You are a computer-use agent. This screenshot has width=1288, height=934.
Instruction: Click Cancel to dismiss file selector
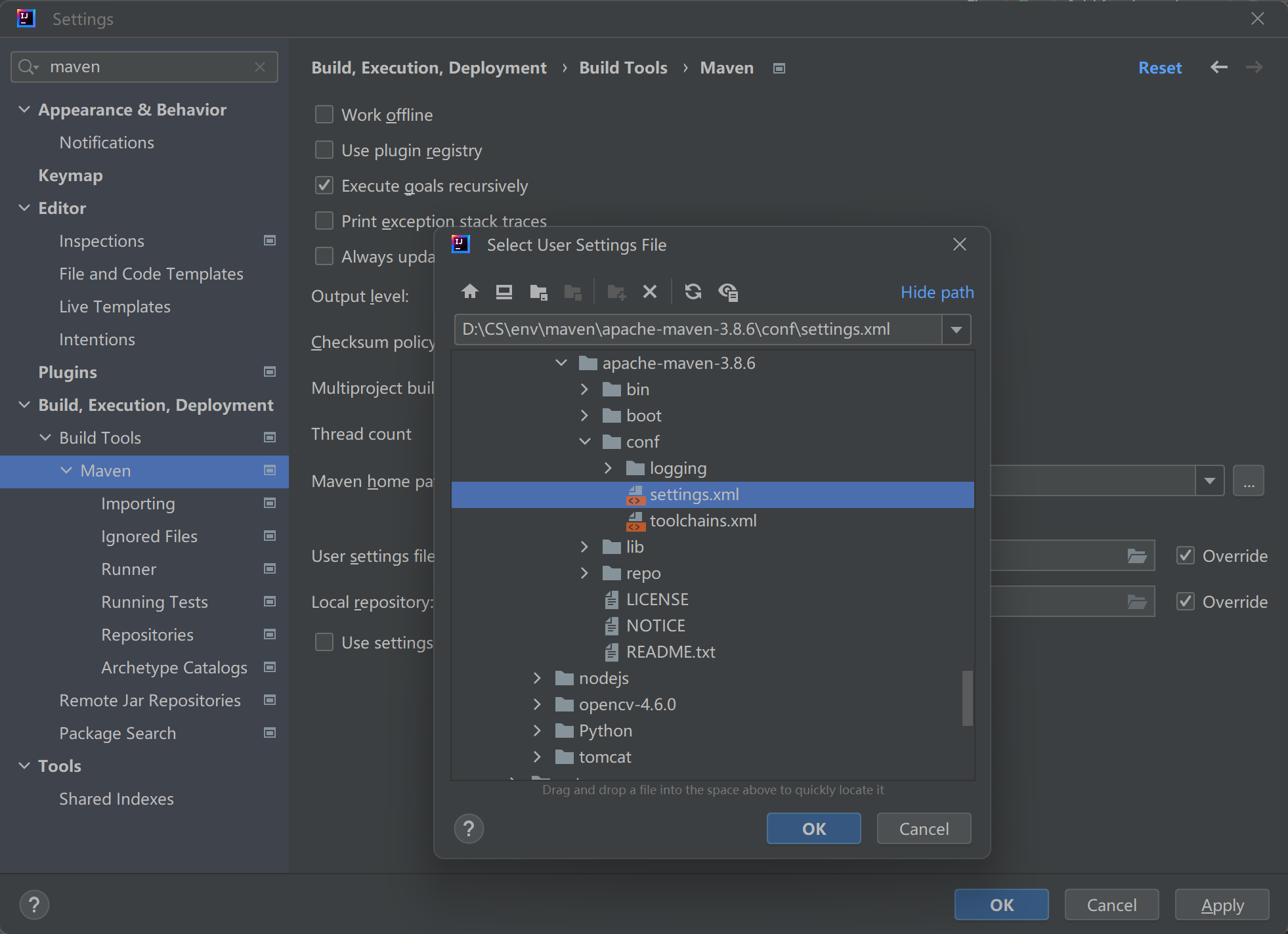point(921,828)
